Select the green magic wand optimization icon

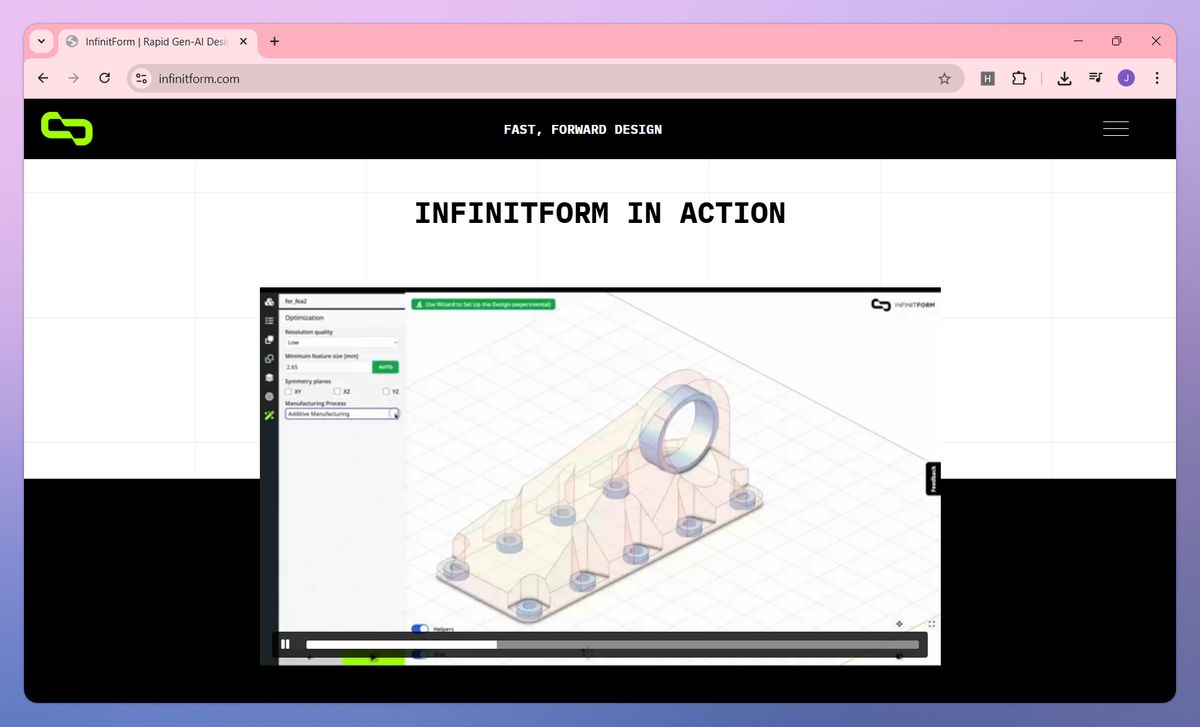click(x=269, y=415)
